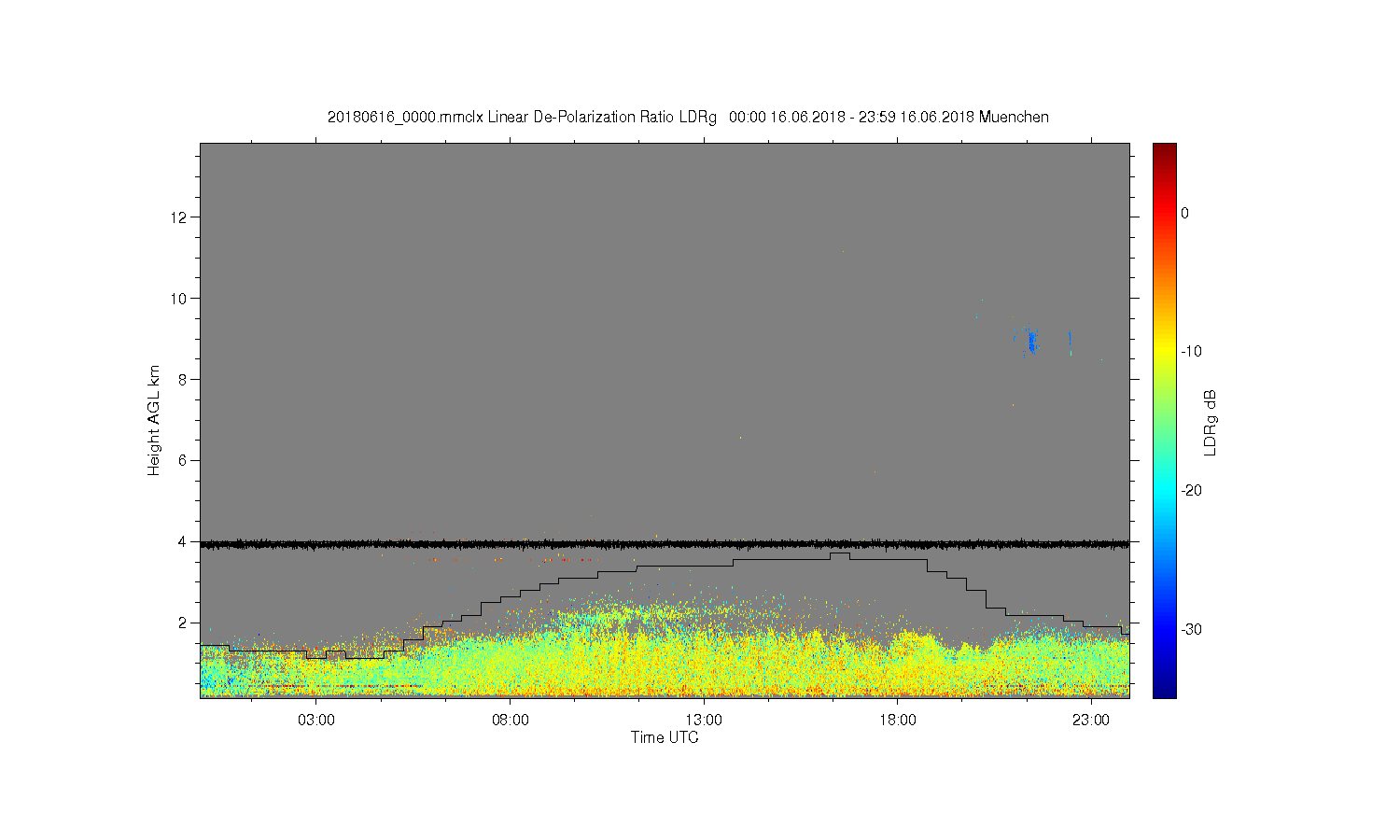This screenshot has height=840, width=1400.
Task: Click the height tick label 10
Action: (180, 299)
